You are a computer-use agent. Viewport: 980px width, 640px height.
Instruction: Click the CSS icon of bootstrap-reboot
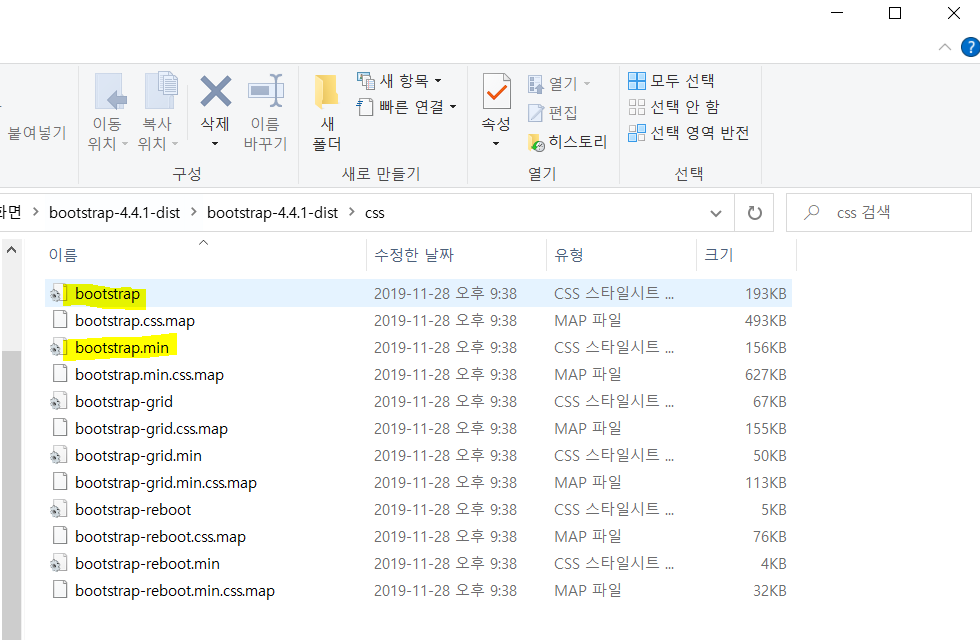pos(58,509)
